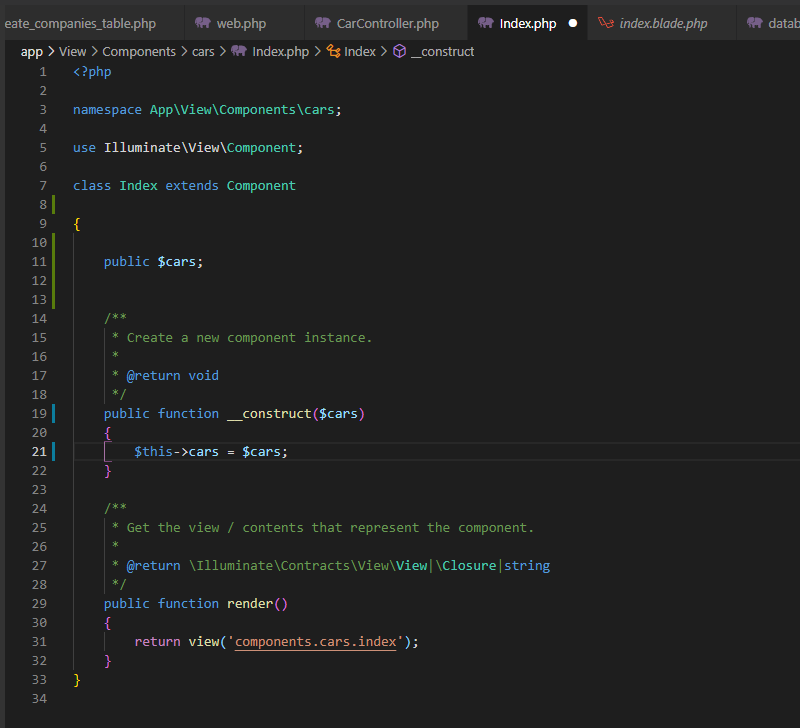Open the CarController.php tab
Screen dimensions: 800x728
pos(387,23)
